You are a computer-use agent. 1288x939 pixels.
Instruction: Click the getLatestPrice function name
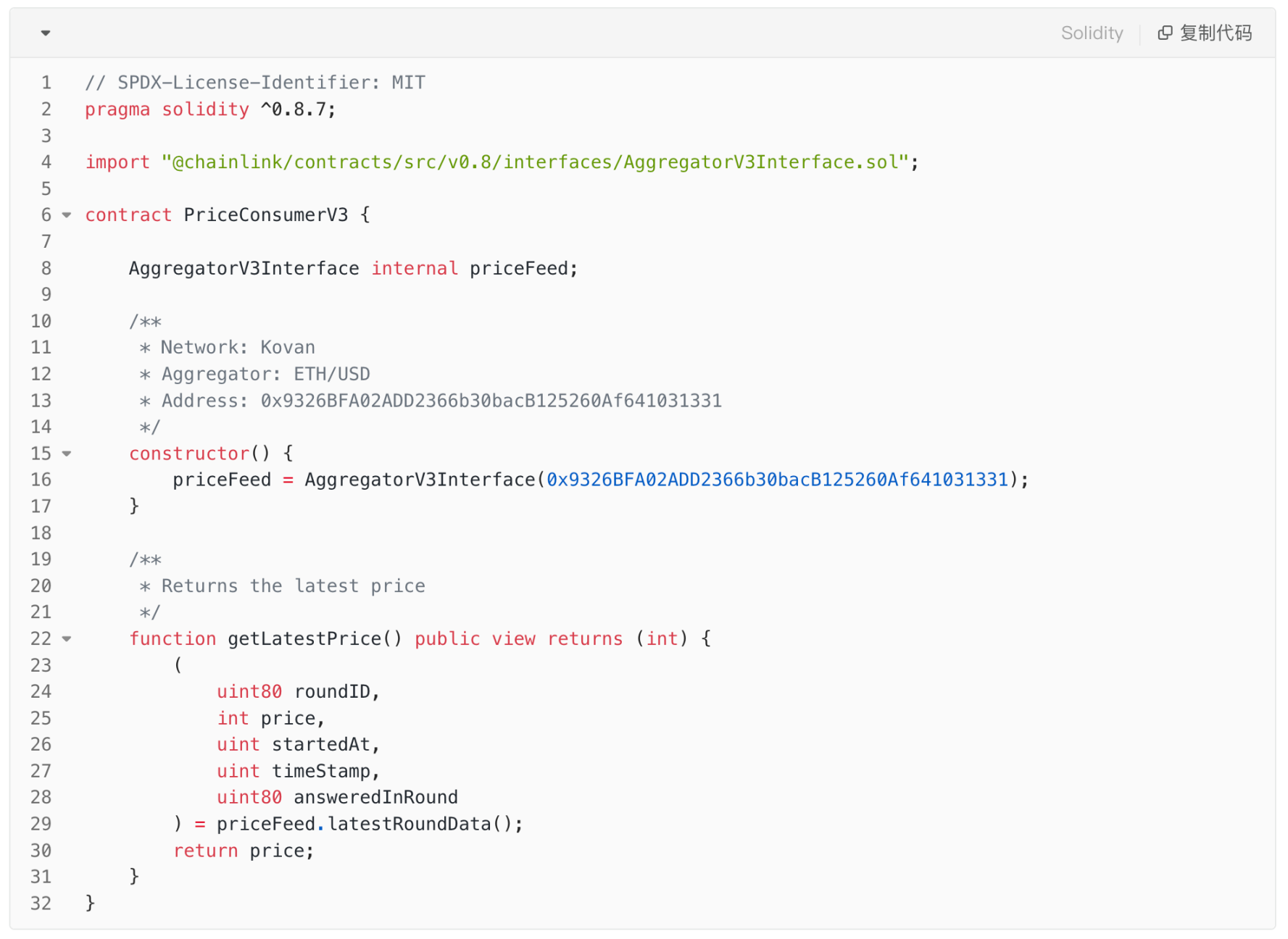pyautogui.click(x=304, y=639)
